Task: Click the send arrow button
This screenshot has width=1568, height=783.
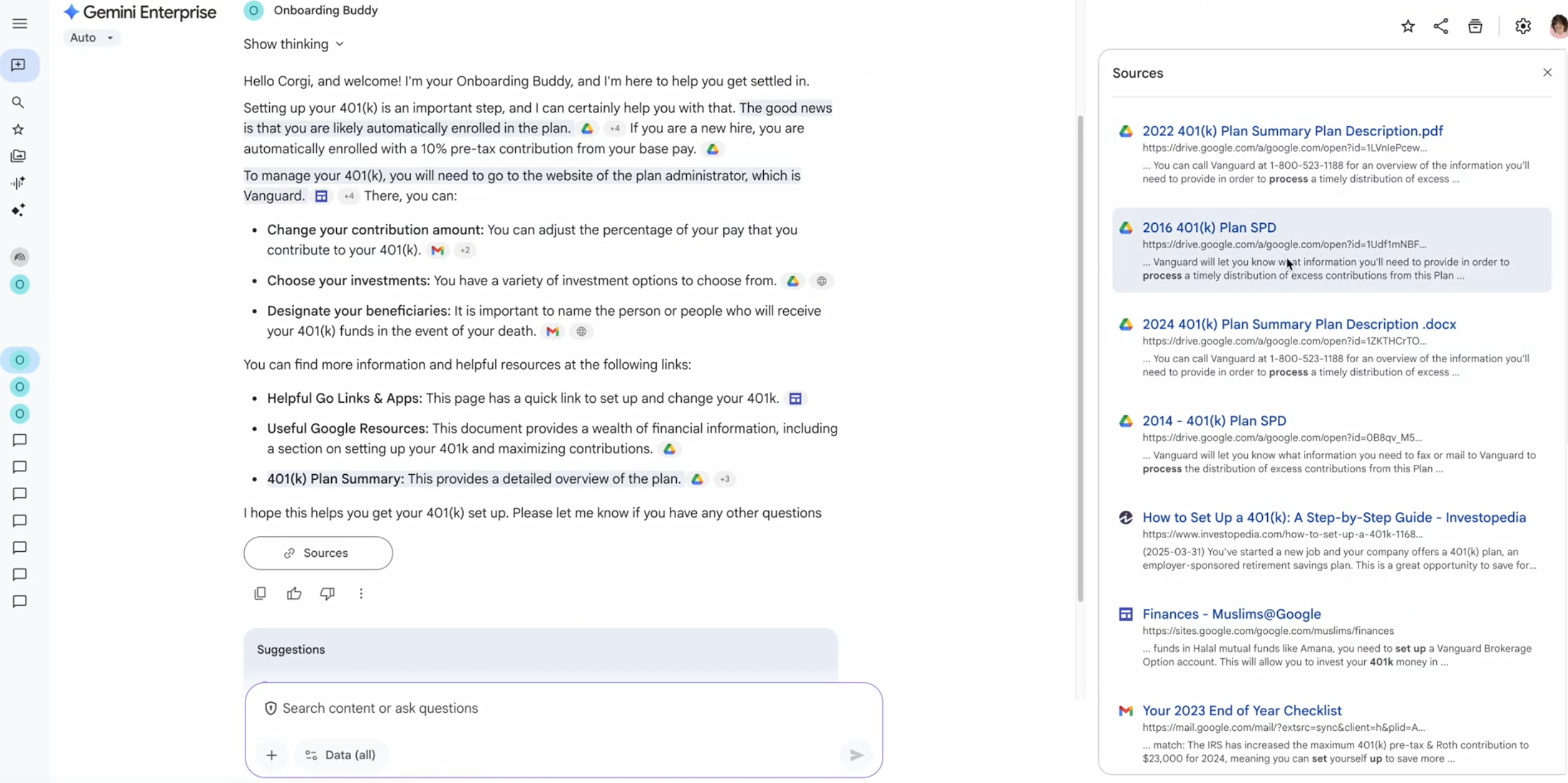Action: [856, 755]
